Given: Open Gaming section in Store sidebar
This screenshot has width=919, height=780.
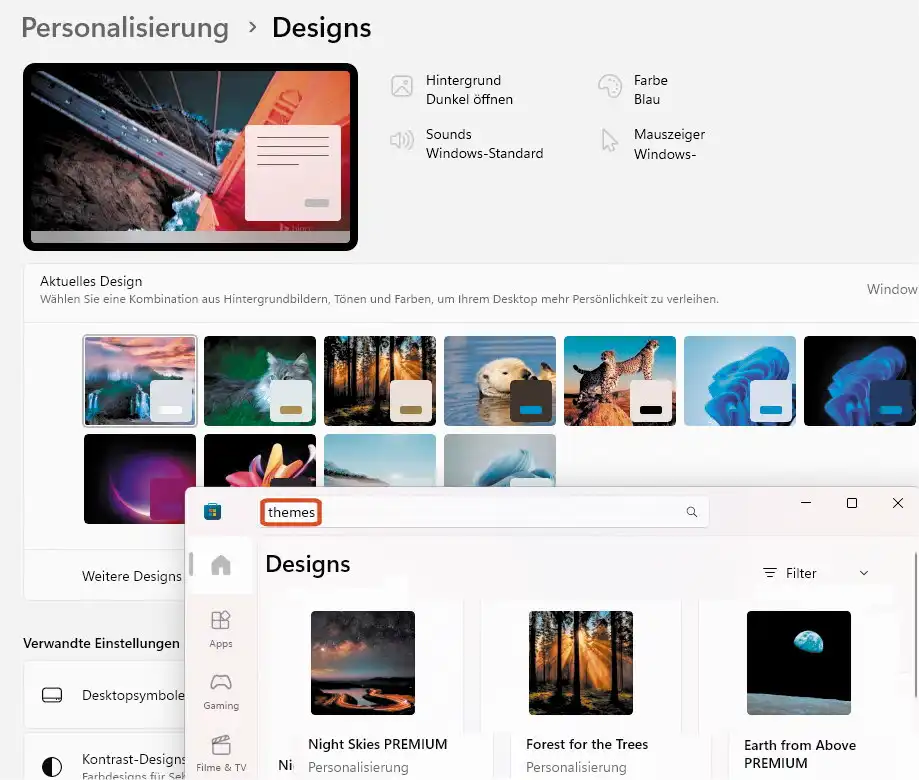Looking at the screenshot, I should tap(221, 692).
